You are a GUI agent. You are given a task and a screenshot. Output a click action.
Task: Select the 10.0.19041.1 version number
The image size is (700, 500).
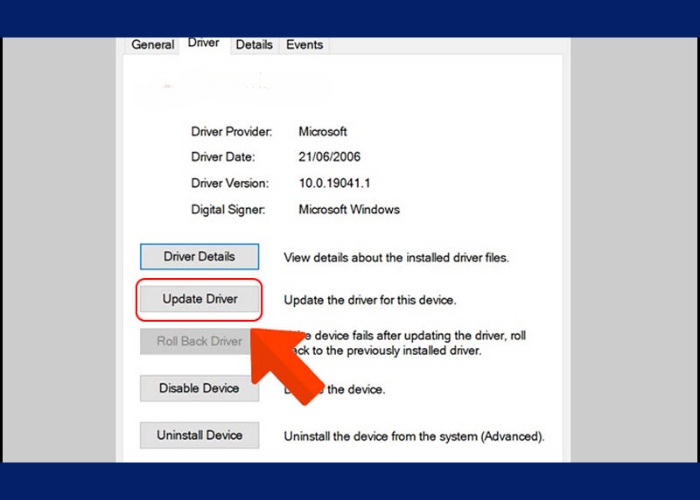pos(336,184)
